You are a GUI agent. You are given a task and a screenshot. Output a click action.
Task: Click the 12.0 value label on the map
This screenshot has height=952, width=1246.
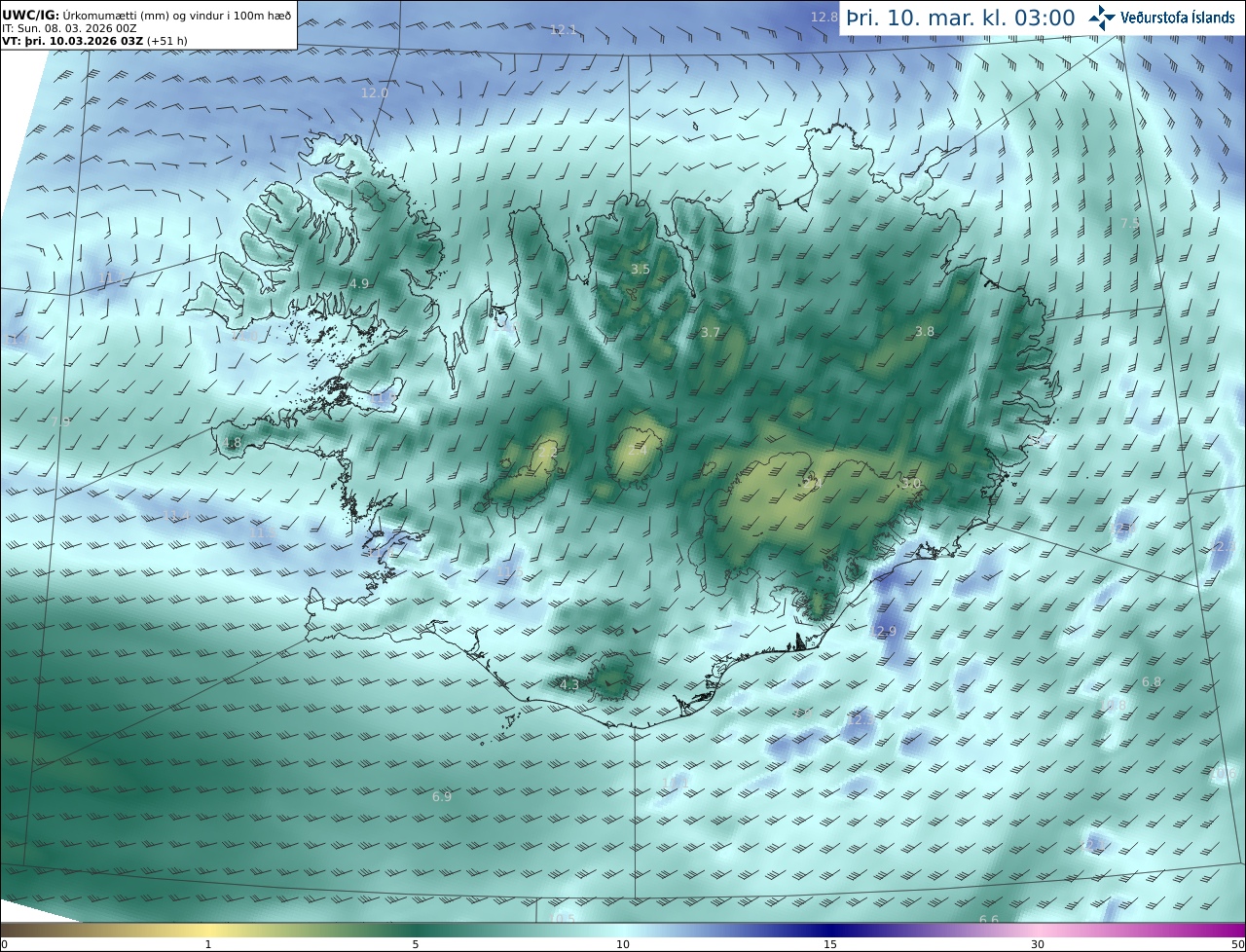[375, 93]
